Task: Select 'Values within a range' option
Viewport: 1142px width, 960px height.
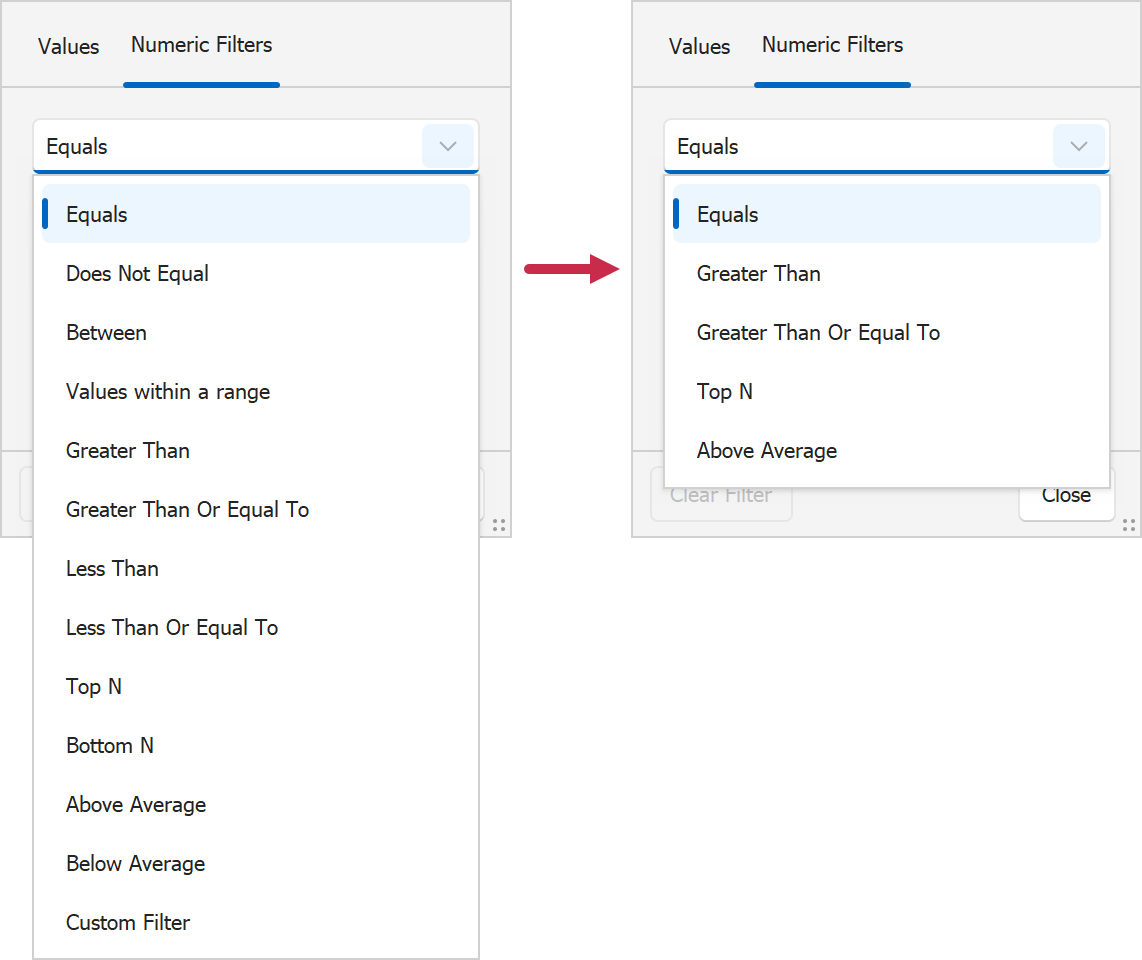Action: pos(168,392)
